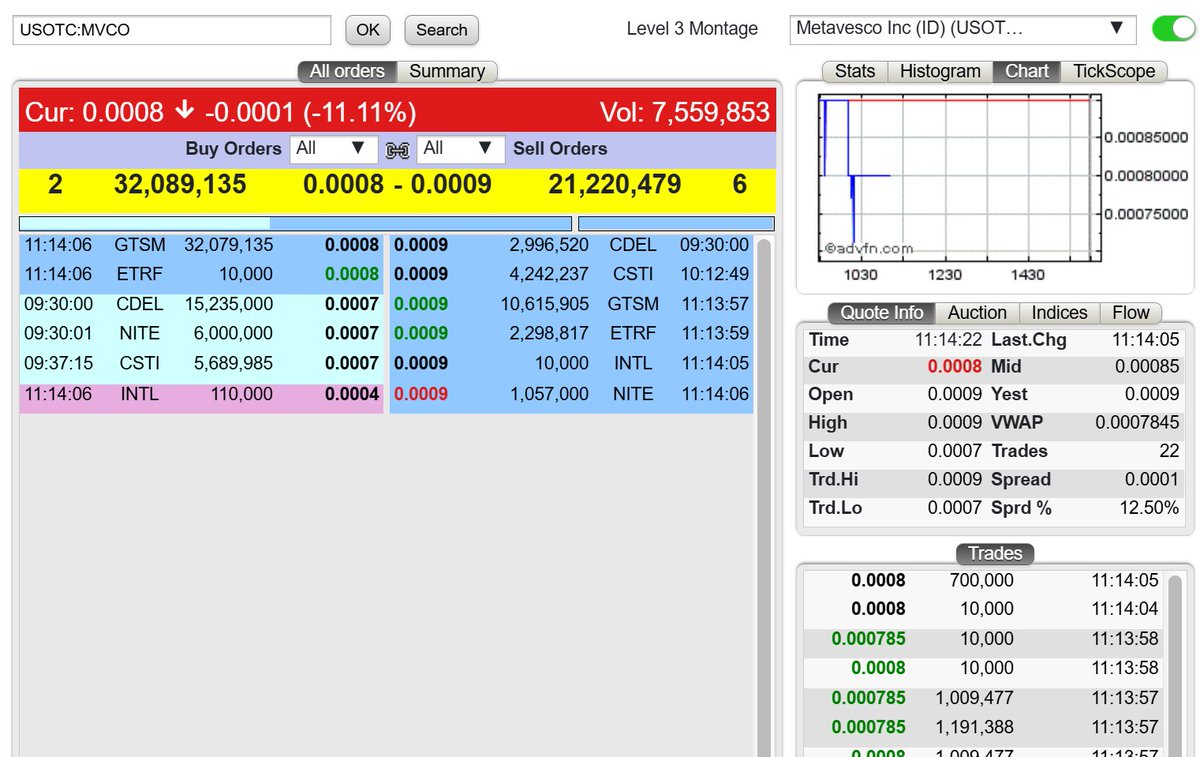Select the GTSM ask of 10,615,905
The height and width of the screenshot is (757, 1200).
pos(571,304)
